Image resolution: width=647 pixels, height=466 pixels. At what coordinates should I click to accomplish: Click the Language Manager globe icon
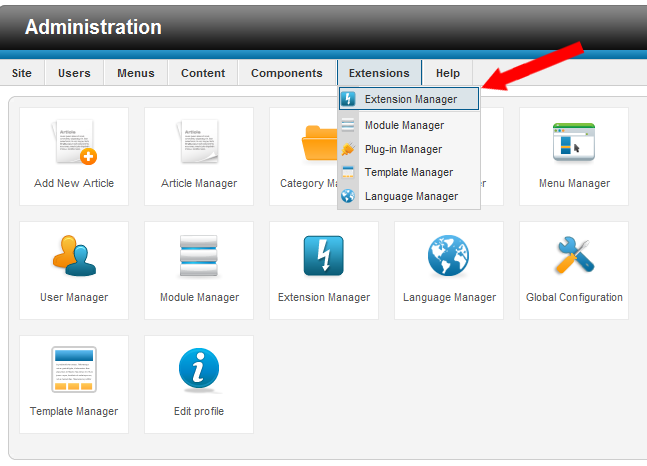449,257
